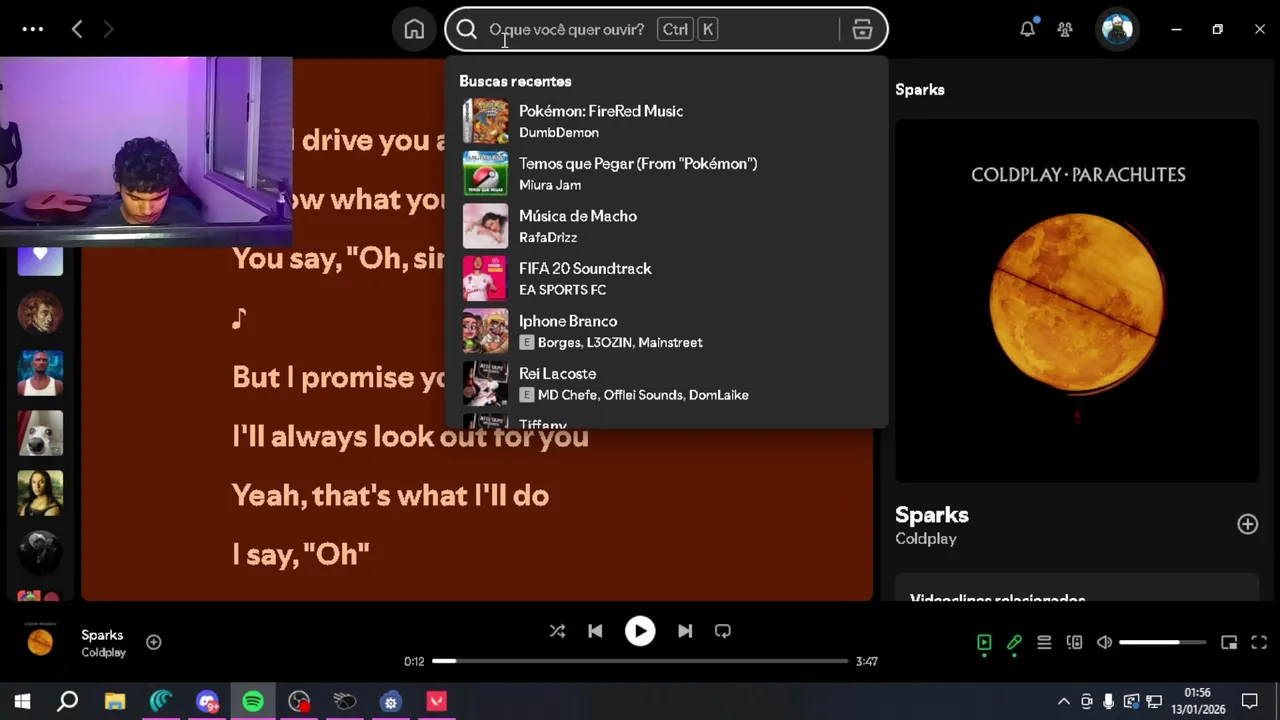This screenshot has width=1280, height=720.
Task: Open Coldplay link in bottom player bar
Action: [x=104, y=653]
